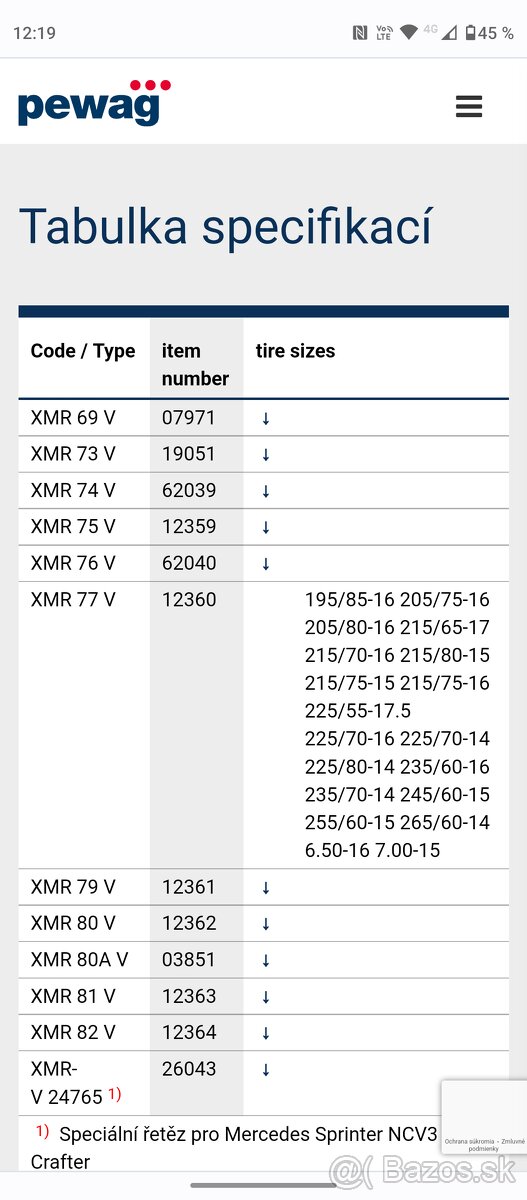This screenshot has height=1200, width=527.
Task: Open the hamburger menu icon
Action: 469,107
